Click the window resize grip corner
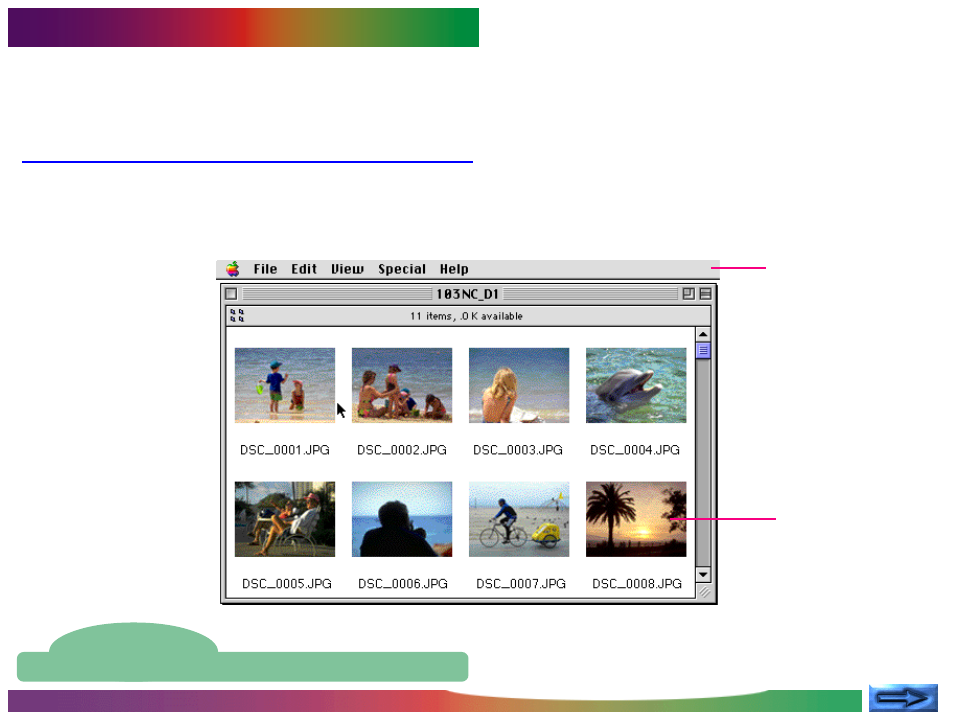 [x=704, y=591]
